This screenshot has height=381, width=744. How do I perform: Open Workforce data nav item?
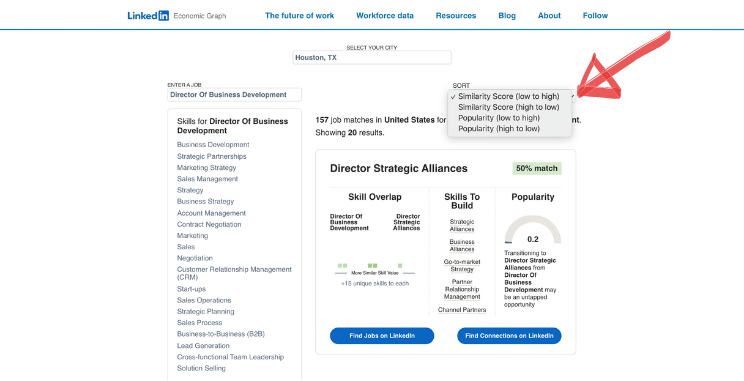point(385,16)
